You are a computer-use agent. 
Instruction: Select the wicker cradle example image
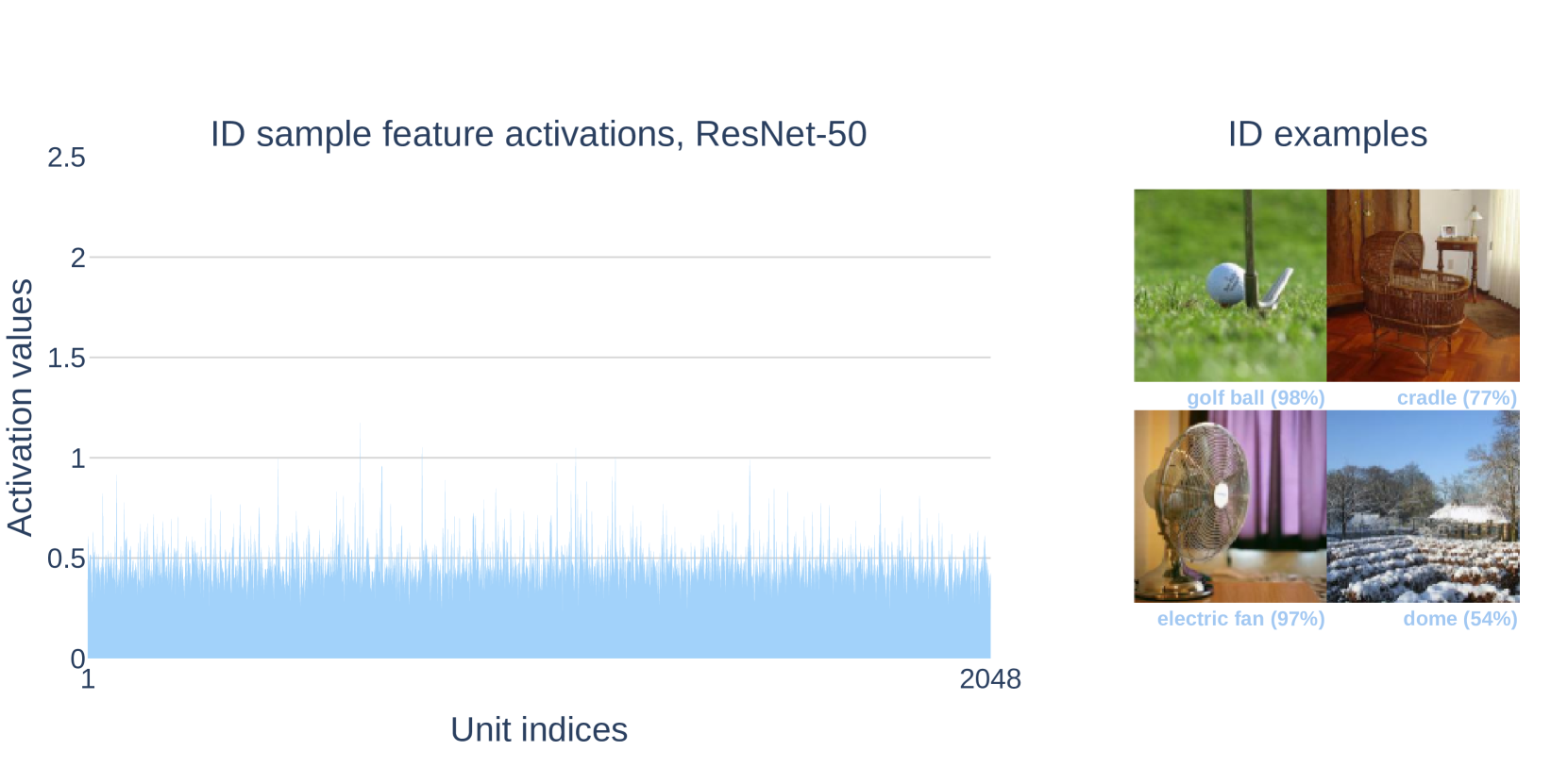click(1423, 285)
